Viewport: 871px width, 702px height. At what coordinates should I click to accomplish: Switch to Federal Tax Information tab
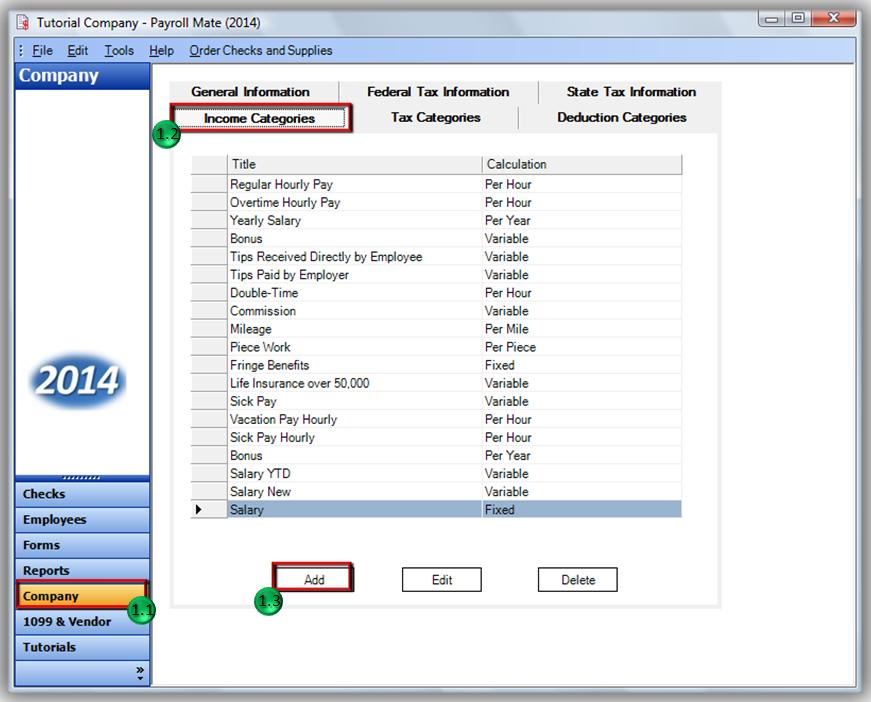438,92
